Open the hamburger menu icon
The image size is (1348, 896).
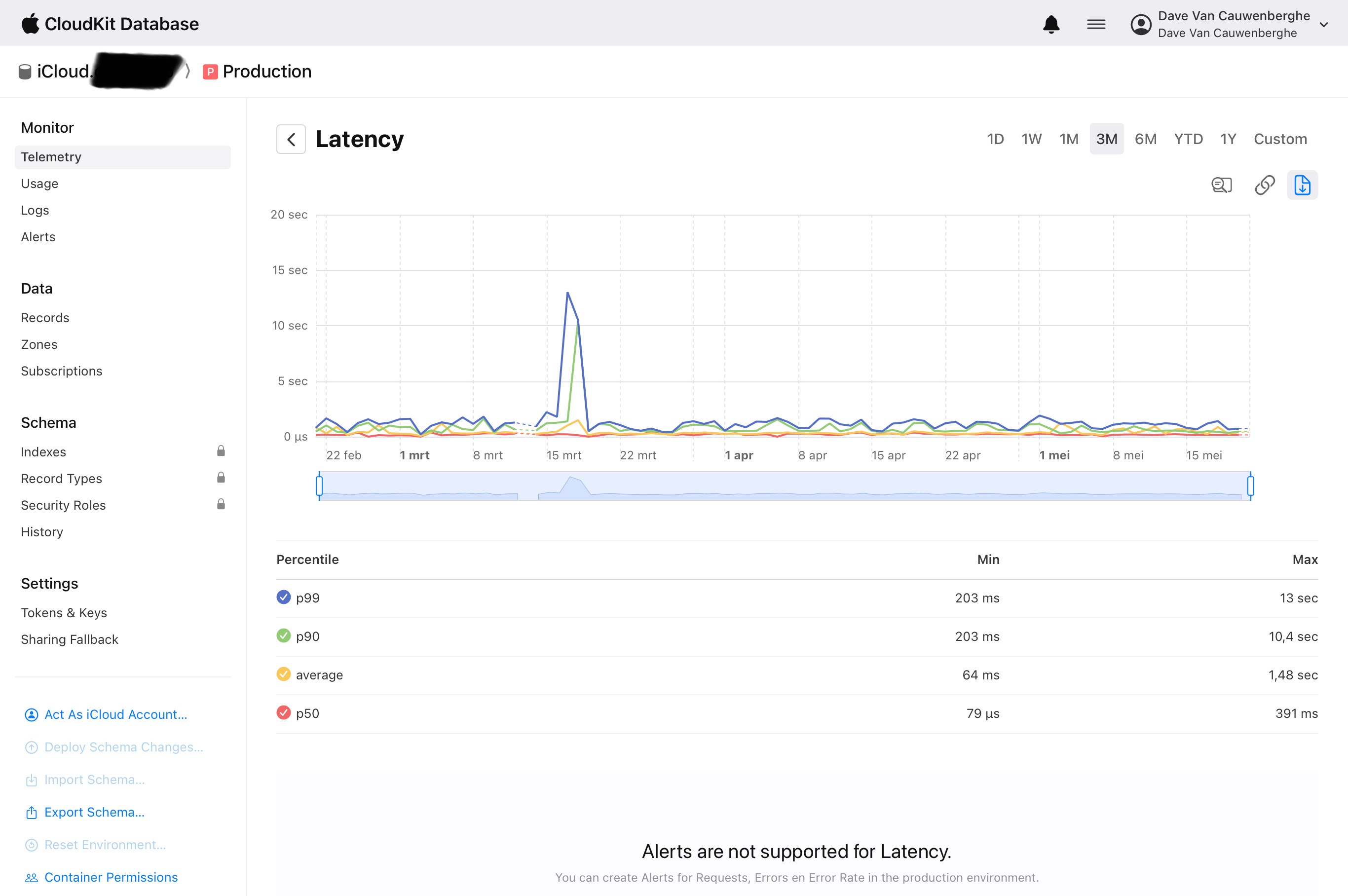click(x=1096, y=24)
